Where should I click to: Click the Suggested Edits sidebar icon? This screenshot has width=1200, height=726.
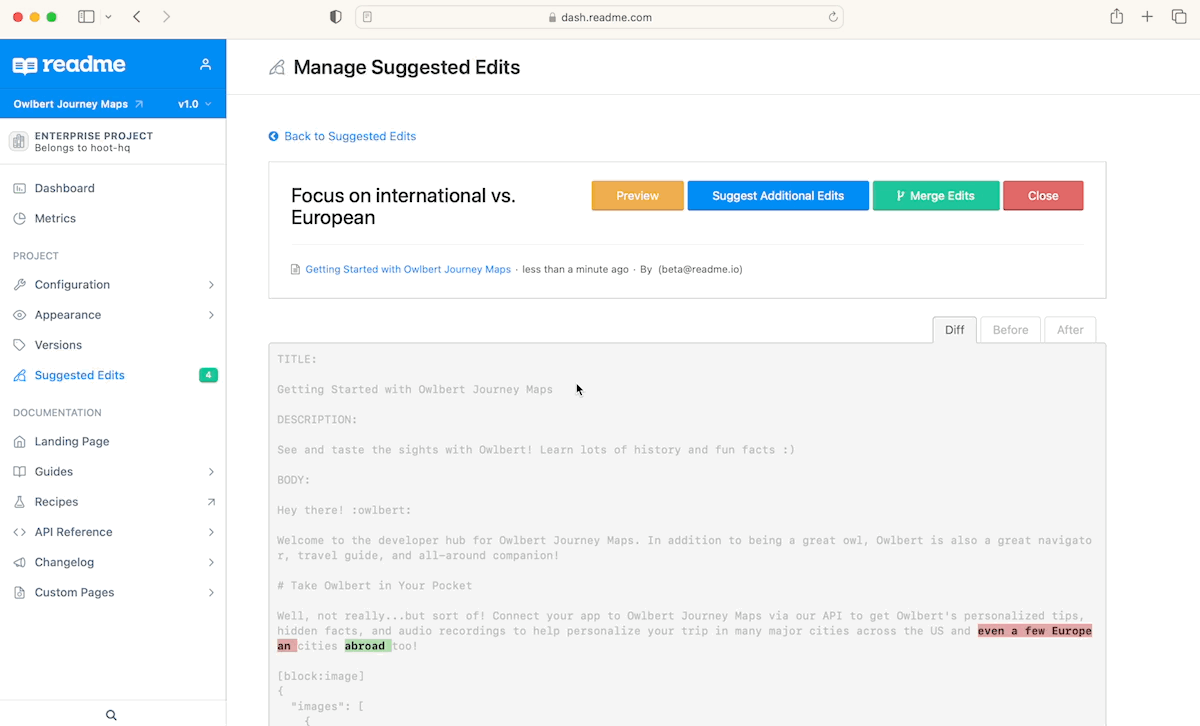(19, 376)
